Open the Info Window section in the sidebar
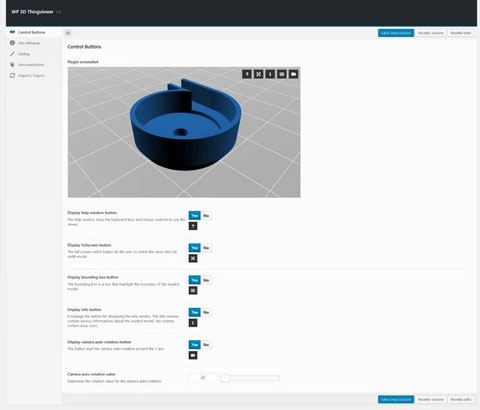Image resolution: width=480 pixels, height=410 pixels. (x=29, y=43)
